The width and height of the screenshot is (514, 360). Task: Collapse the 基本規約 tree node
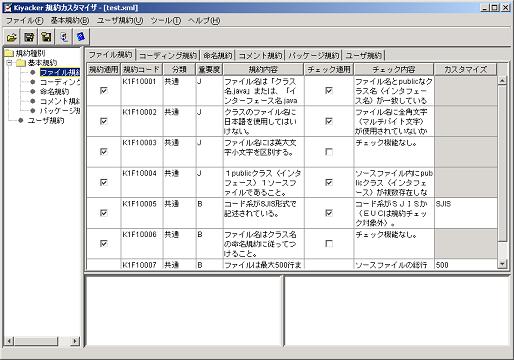[x=10, y=63]
